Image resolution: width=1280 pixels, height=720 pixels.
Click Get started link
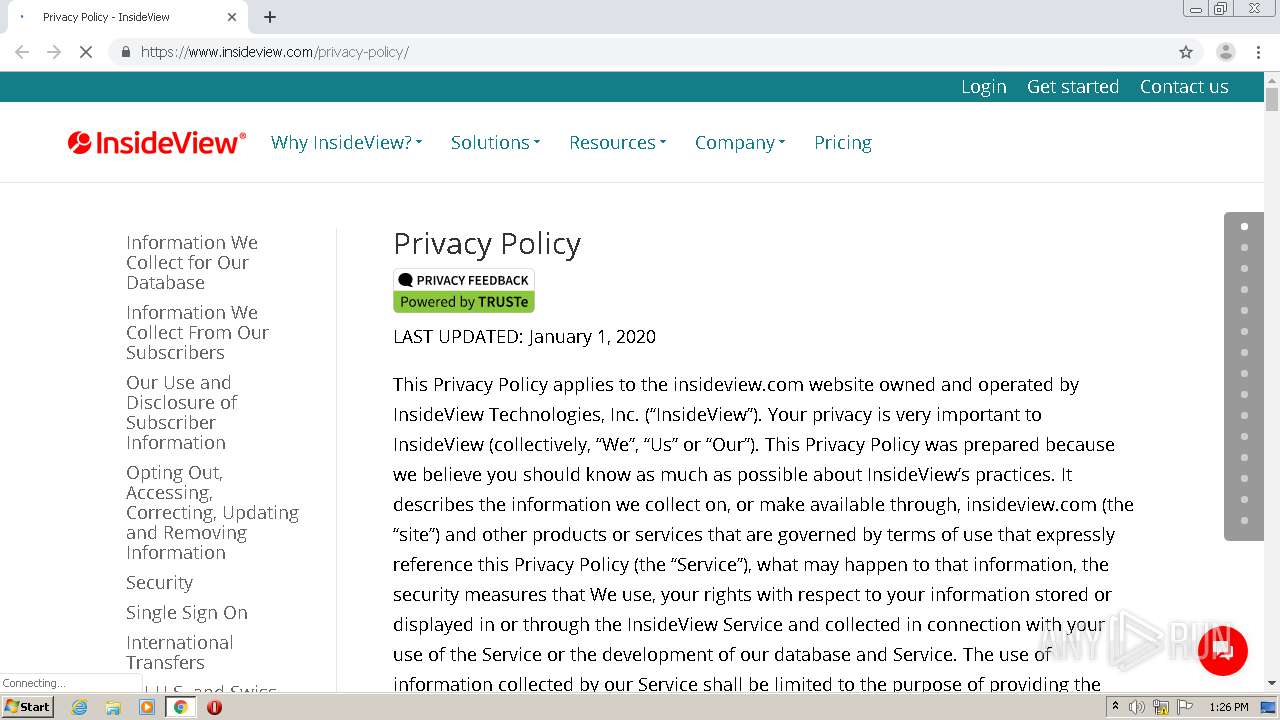[1073, 87]
